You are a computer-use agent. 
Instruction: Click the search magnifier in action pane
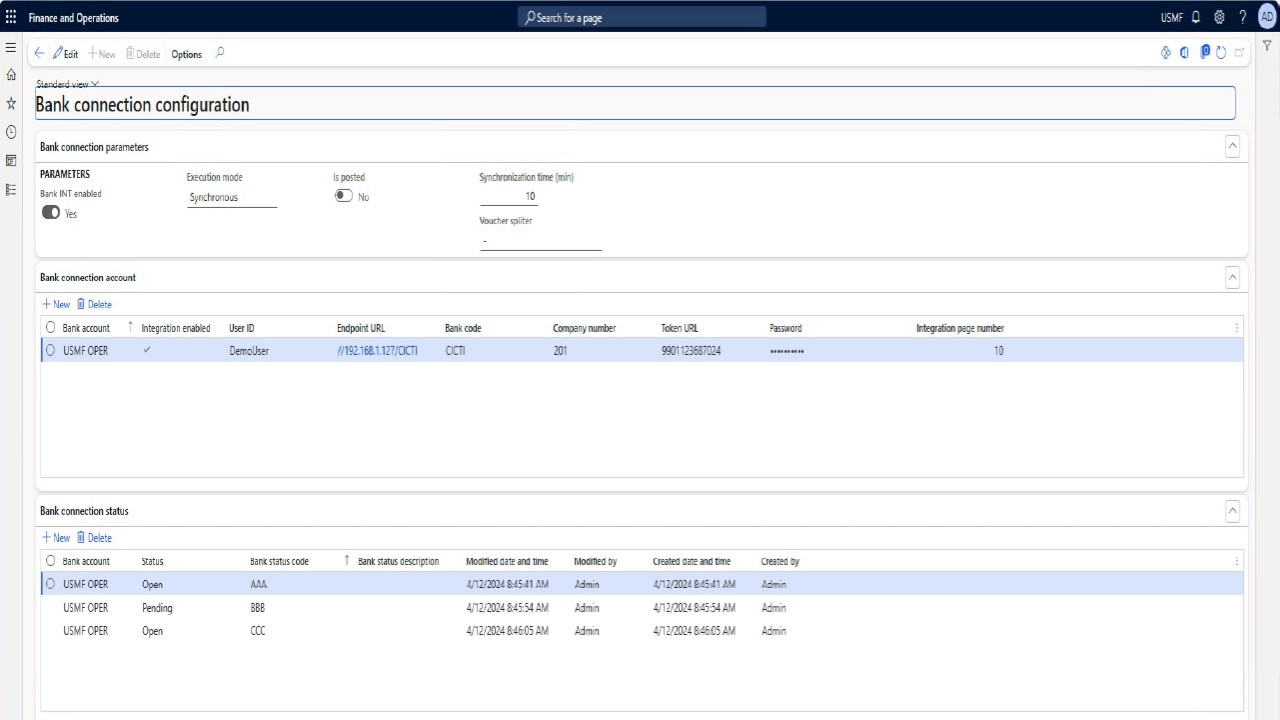[220, 53]
